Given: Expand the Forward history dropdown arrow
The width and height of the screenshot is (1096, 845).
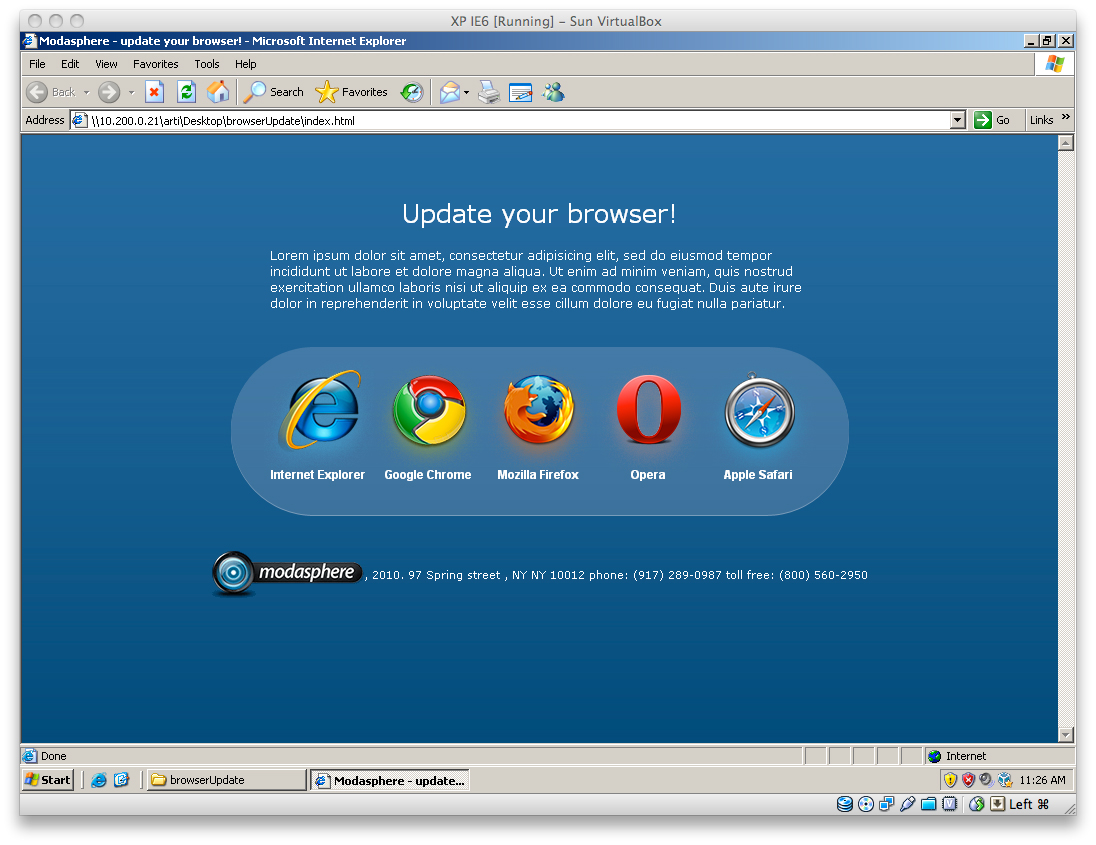Looking at the screenshot, I should pyautogui.click(x=131, y=92).
